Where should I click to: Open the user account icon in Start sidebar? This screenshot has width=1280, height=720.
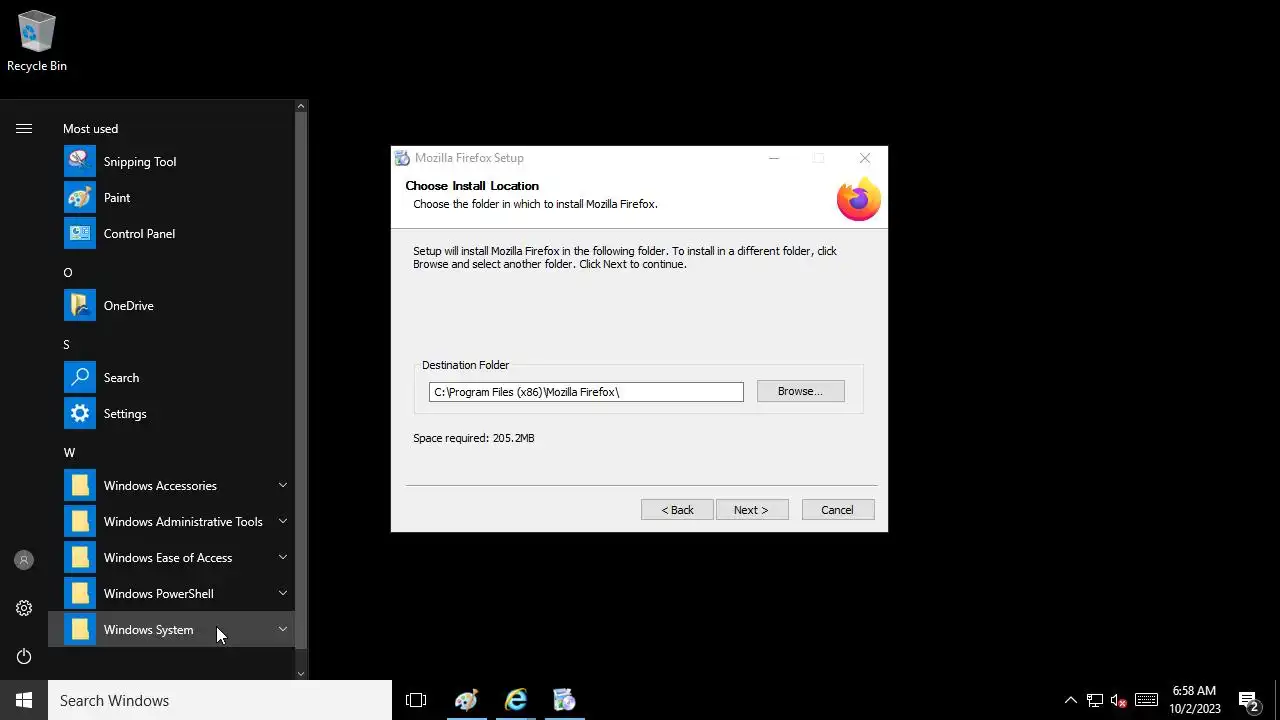[24, 560]
